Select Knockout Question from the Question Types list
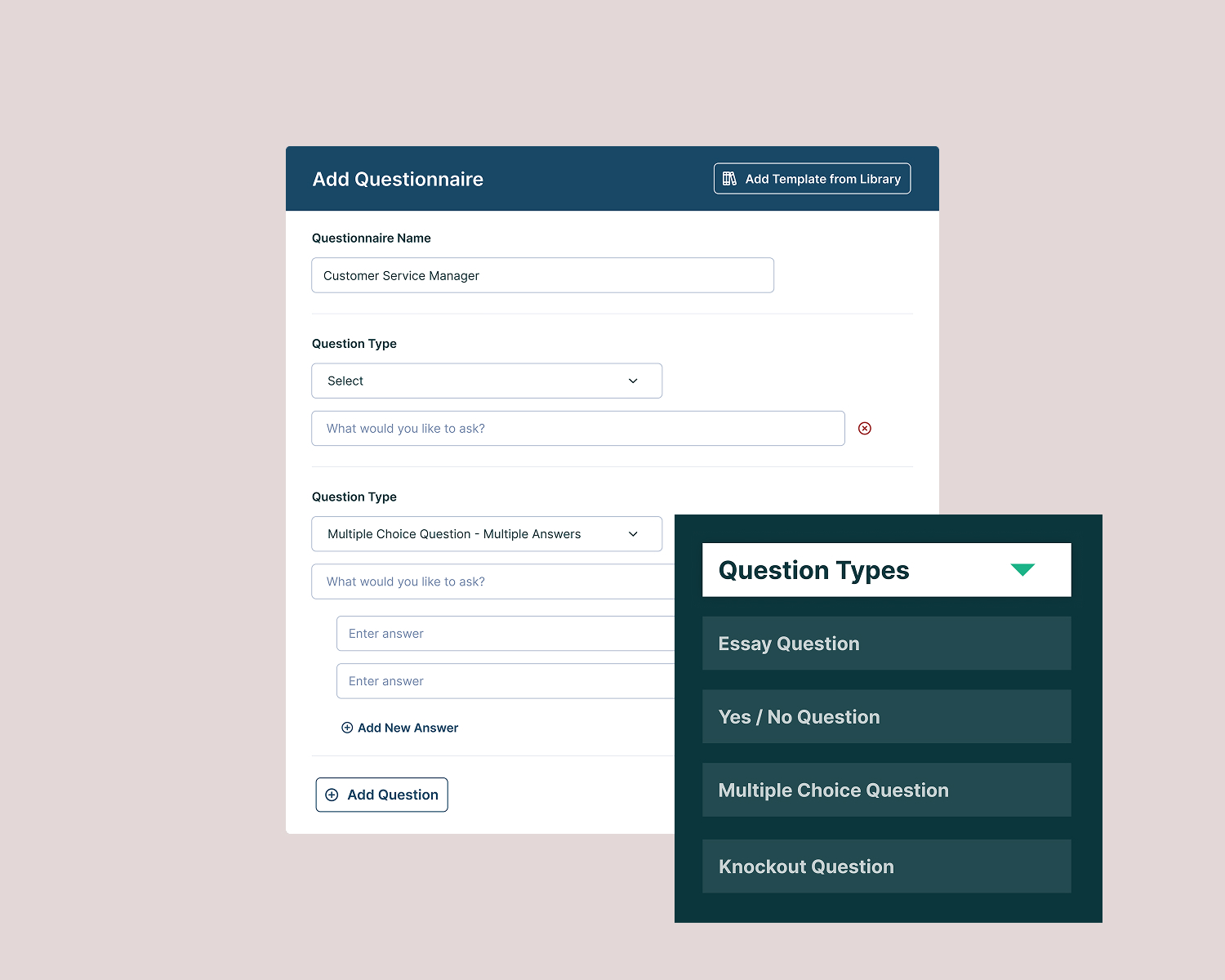The width and height of the screenshot is (1225, 980). tap(886, 866)
